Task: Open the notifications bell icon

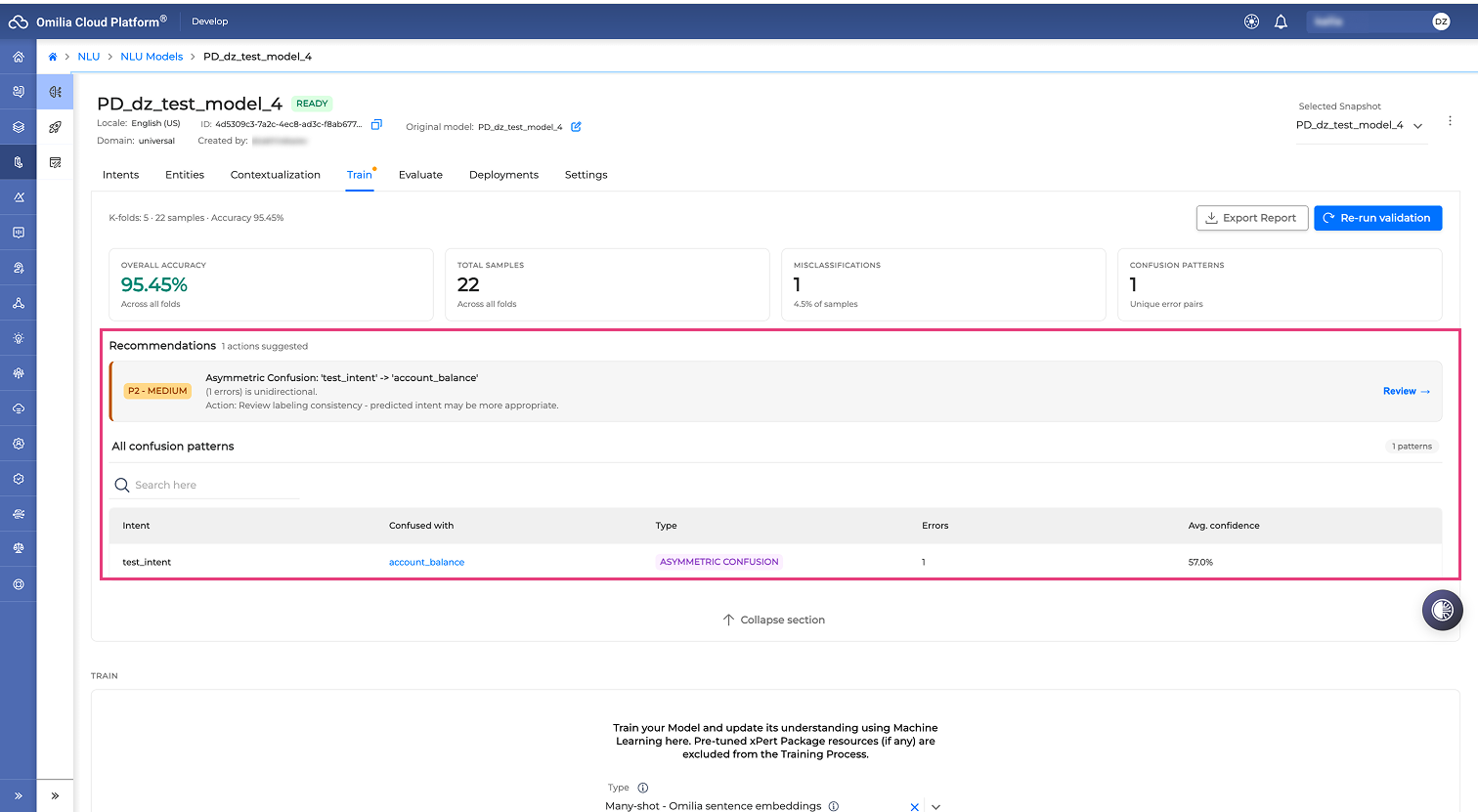Action: [x=1281, y=21]
